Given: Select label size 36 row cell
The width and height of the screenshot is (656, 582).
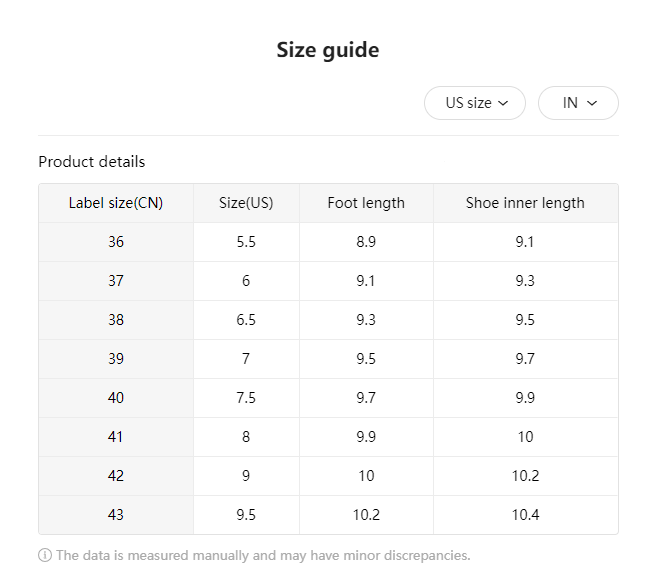Looking at the screenshot, I should pos(116,242).
